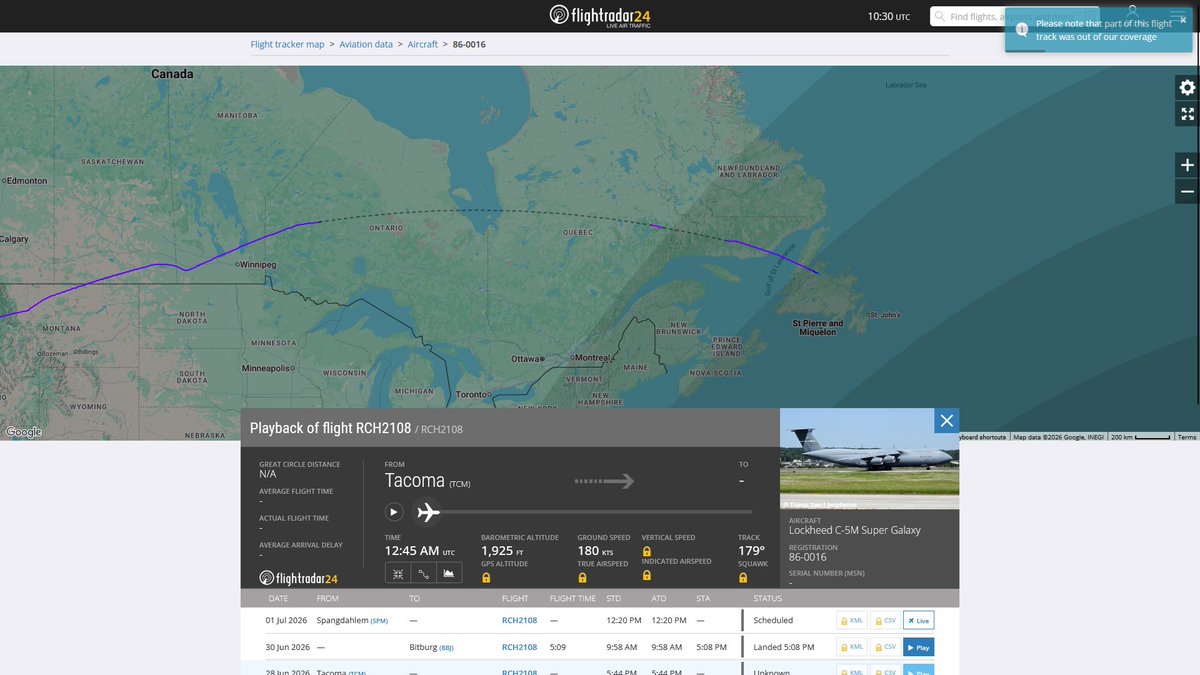Viewport: 1200px width, 675px height.
Task: Click the 200 km map scale bar
Action: [1140, 437]
